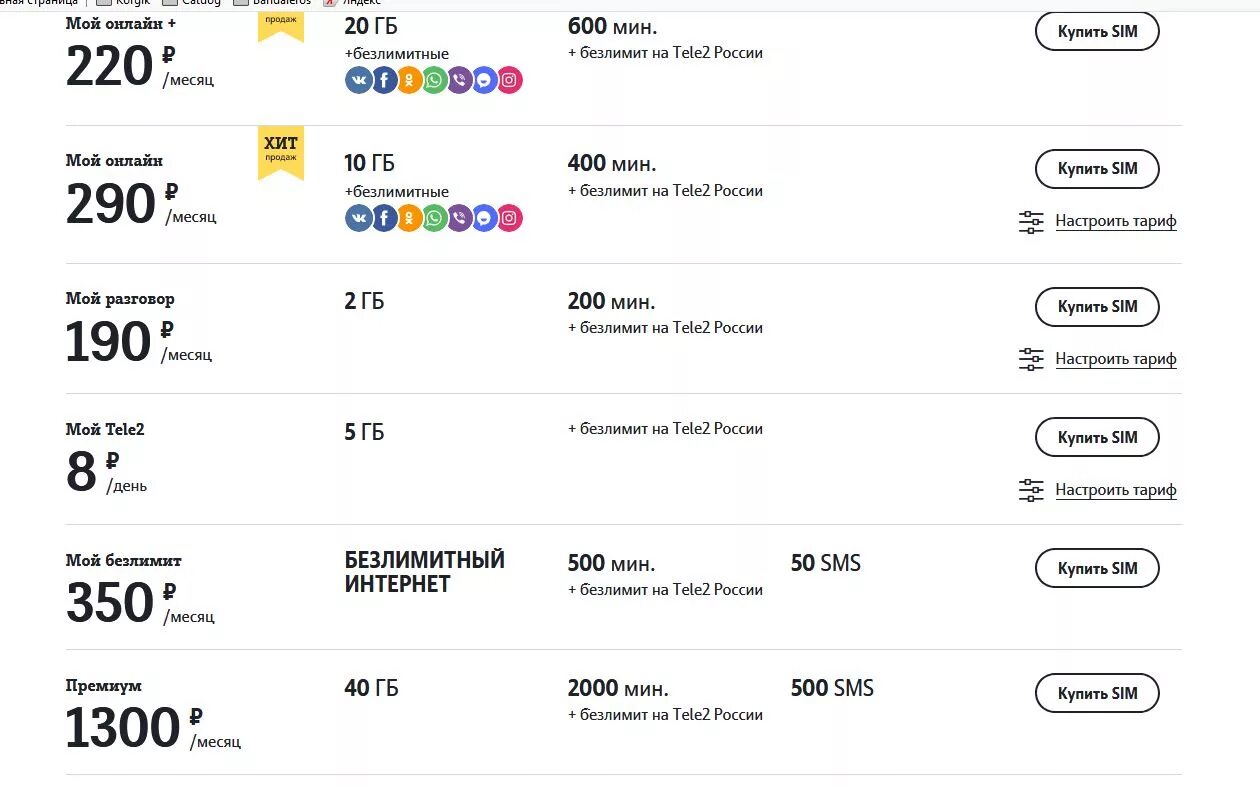Click the sliders icon in the Мой разговор row
1260x788 pixels.
pos(1031,359)
